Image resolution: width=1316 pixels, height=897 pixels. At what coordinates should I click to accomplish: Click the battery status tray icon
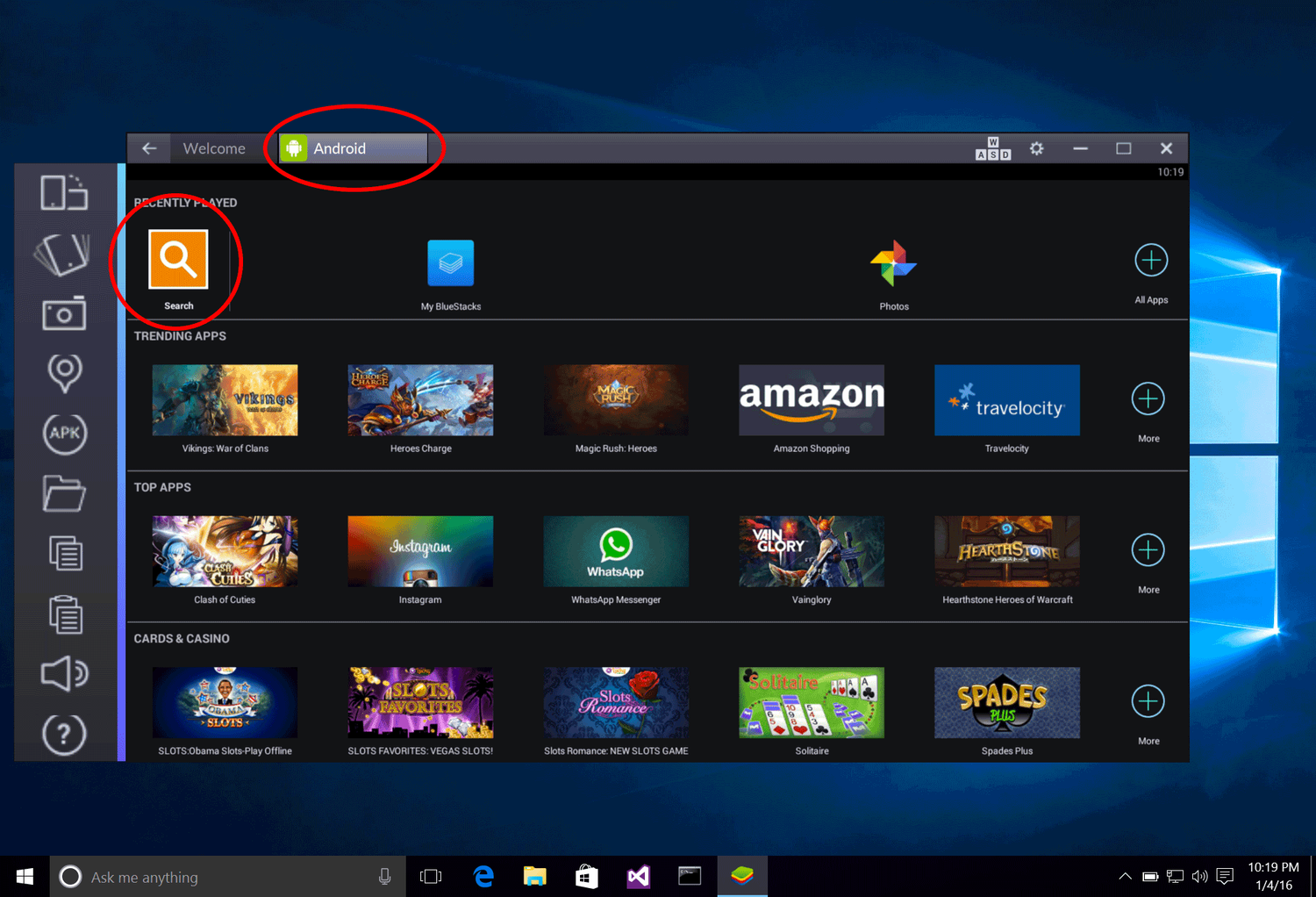1150,876
